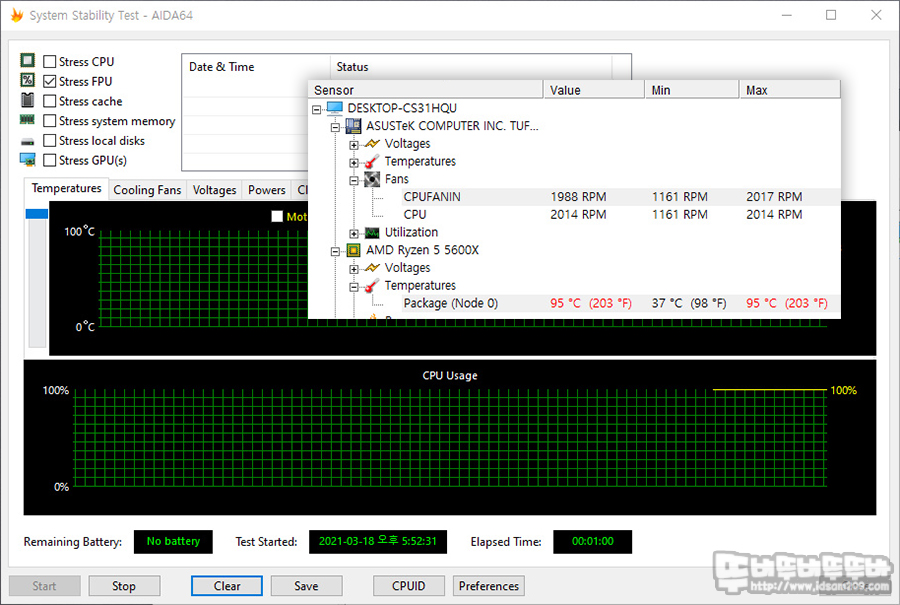Viewport: 900px width, 605px height.
Task: Open the Cooling Fans tab
Action: [147, 190]
